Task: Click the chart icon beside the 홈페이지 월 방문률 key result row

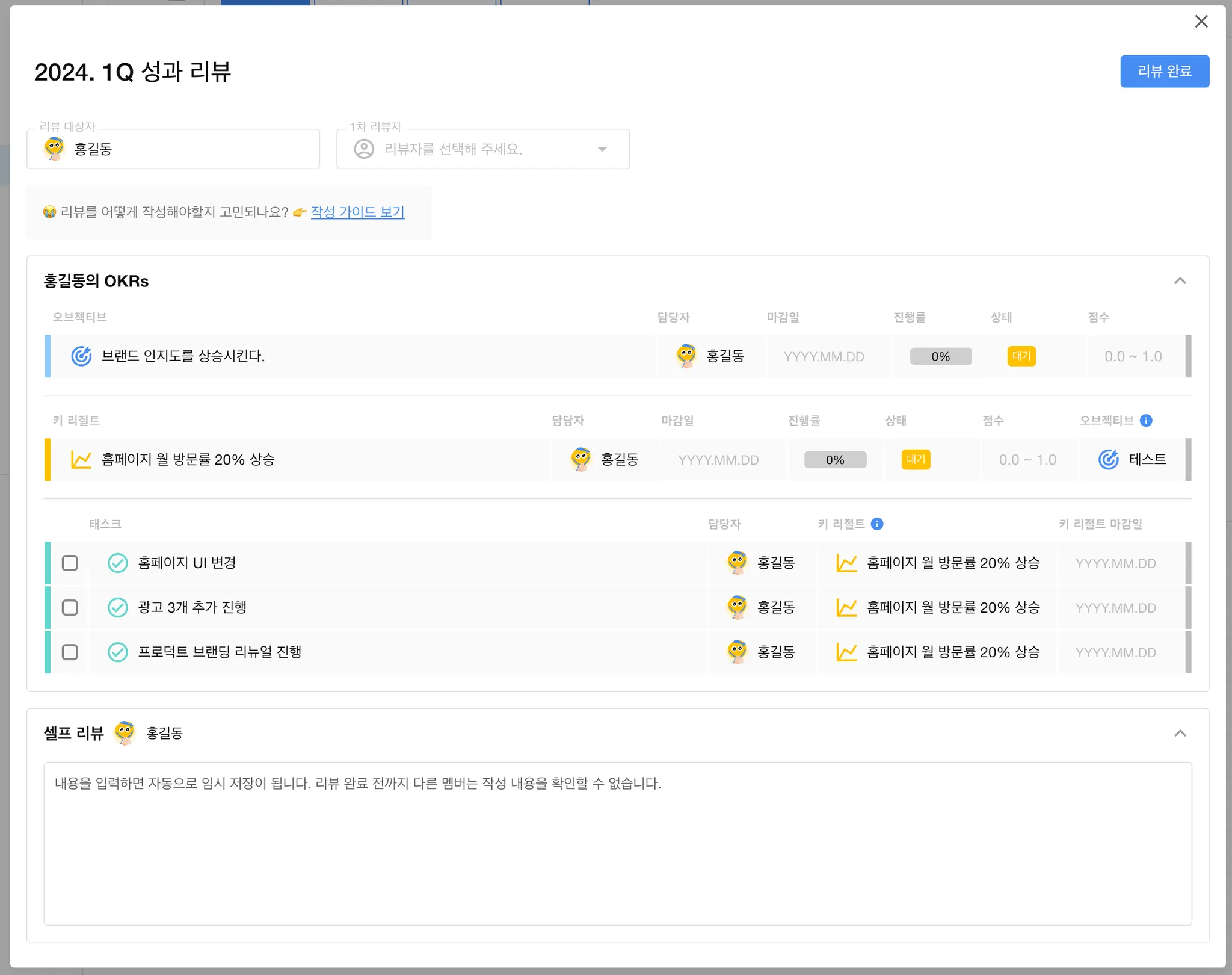Action: coord(81,460)
